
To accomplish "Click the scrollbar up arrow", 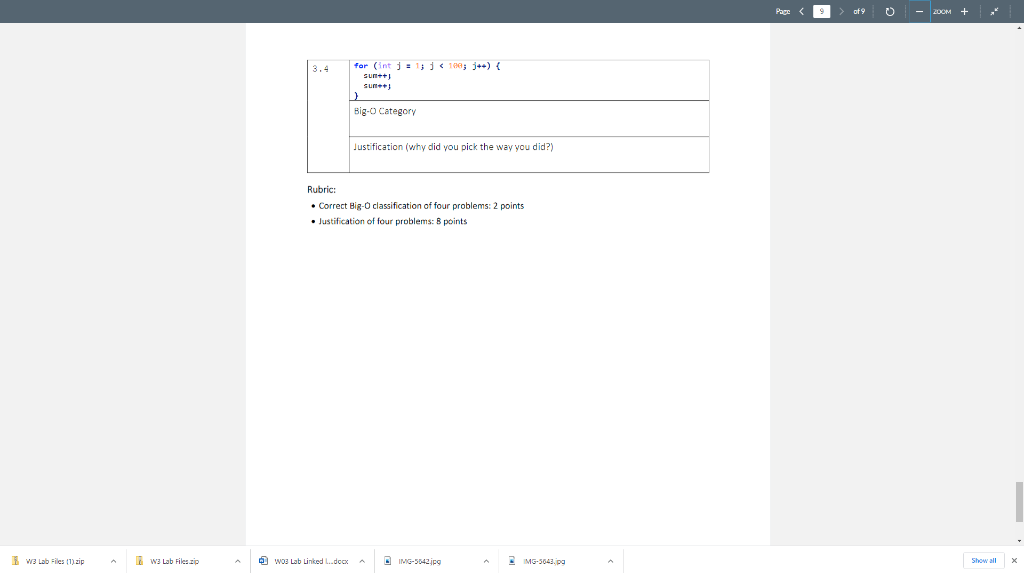I will coord(1019,28).
